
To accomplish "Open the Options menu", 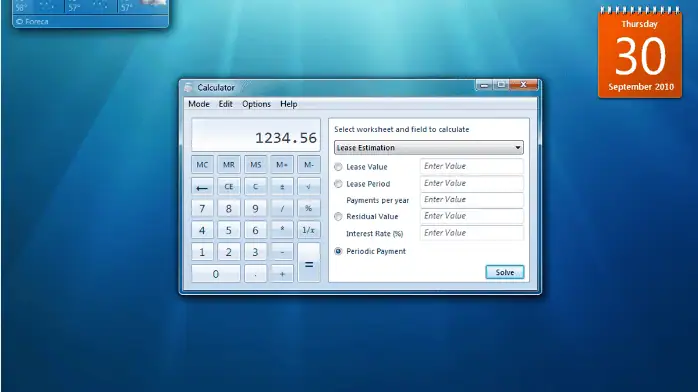I will [256, 104].
